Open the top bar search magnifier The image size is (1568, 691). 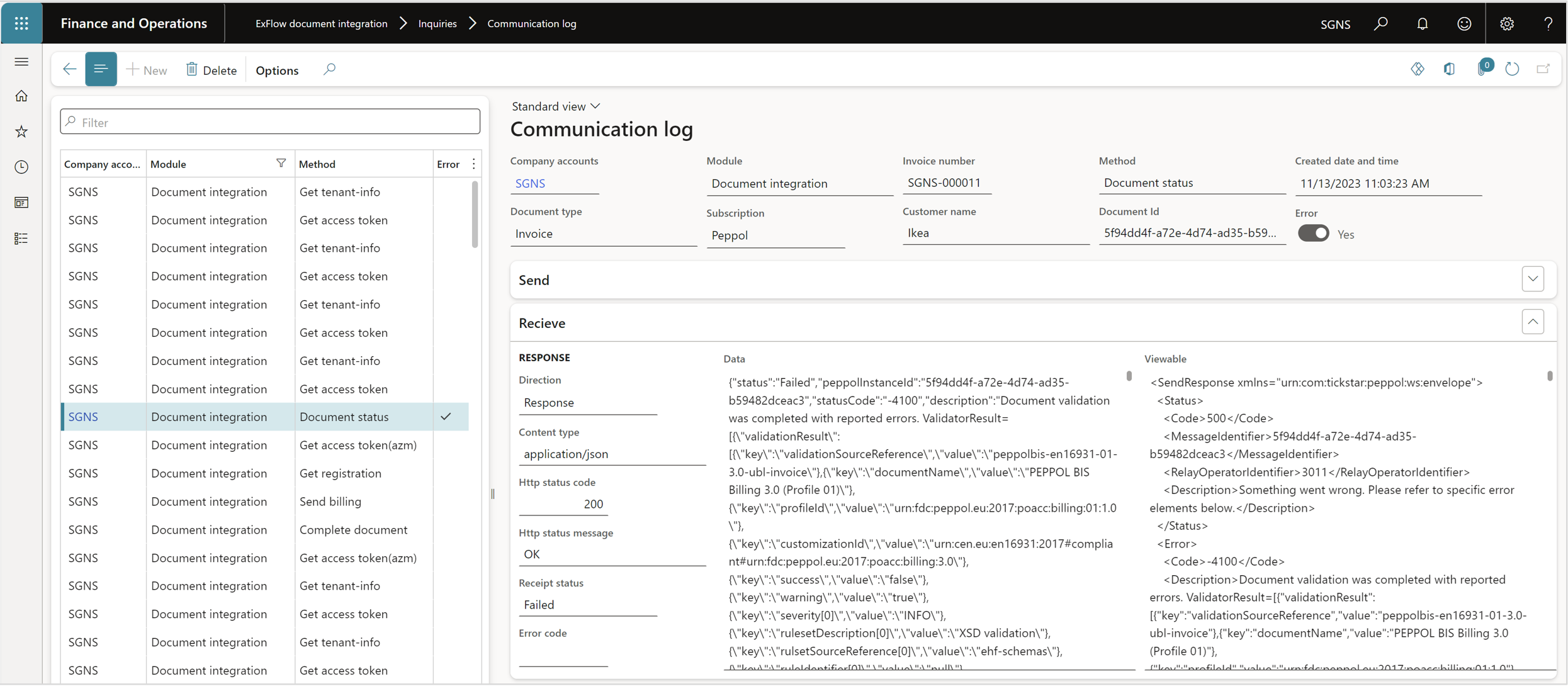pos(1381,24)
